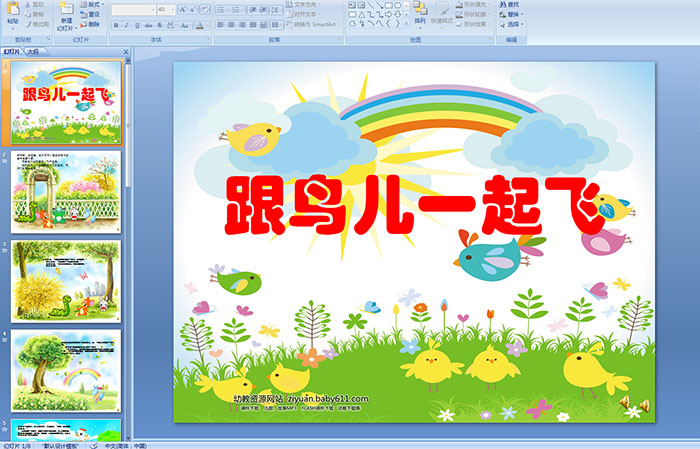The width and height of the screenshot is (700, 449).
Task: Switch to the Slides (幻灯片) tab
Action: [12, 50]
